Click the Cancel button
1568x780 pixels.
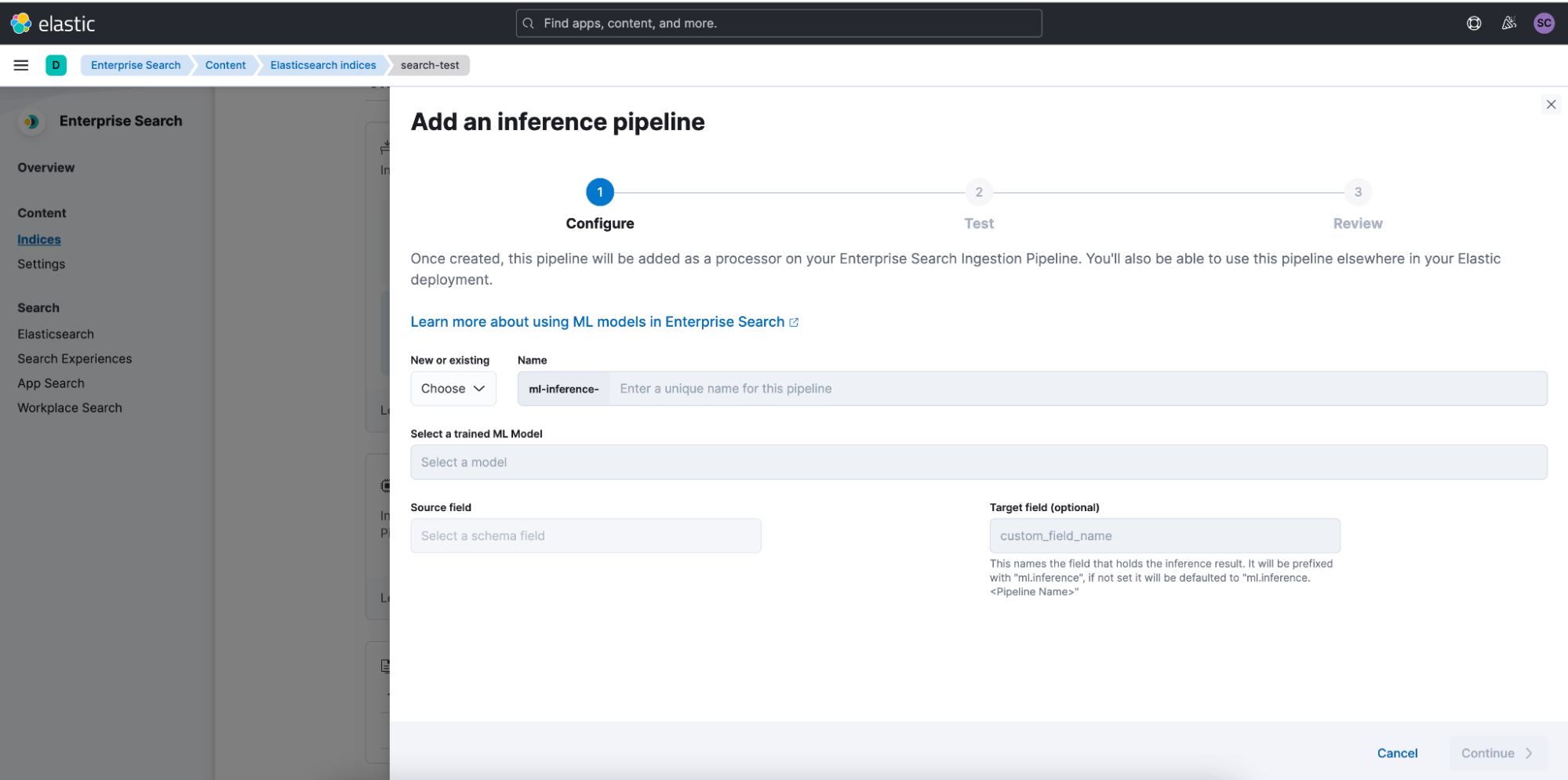click(x=1397, y=753)
